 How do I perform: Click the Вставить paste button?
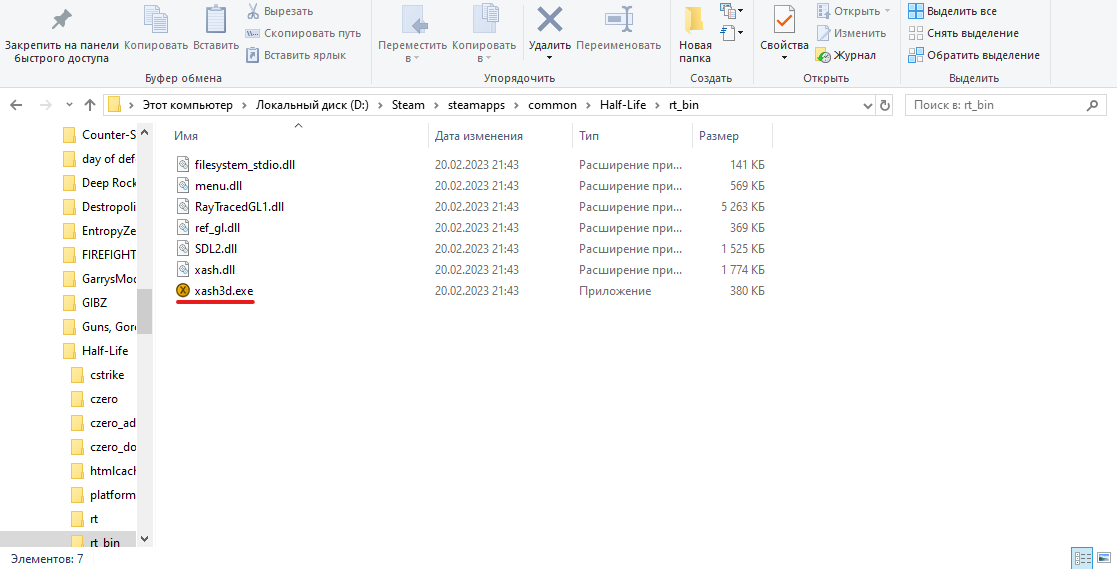(x=216, y=28)
